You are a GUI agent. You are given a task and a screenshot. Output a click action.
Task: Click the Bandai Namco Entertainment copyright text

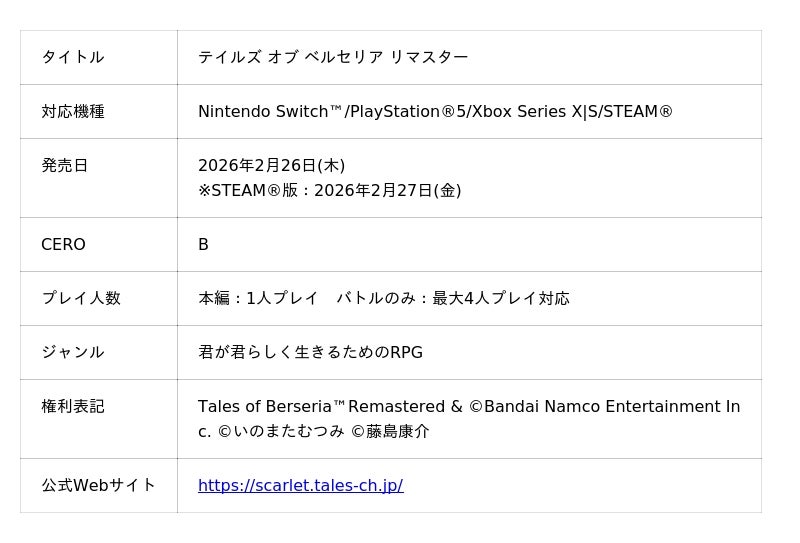click(x=600, y=406)
